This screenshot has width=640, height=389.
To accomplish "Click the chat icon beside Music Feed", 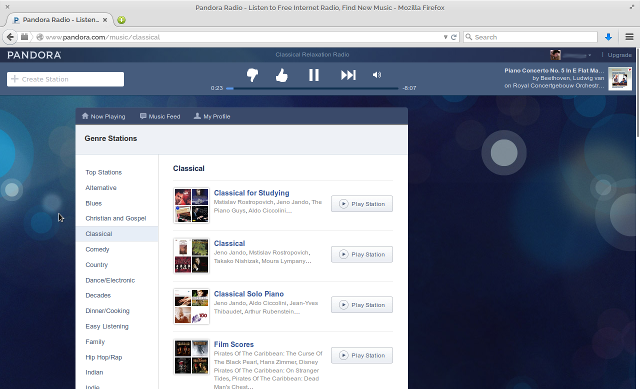I will click(143, 116).
